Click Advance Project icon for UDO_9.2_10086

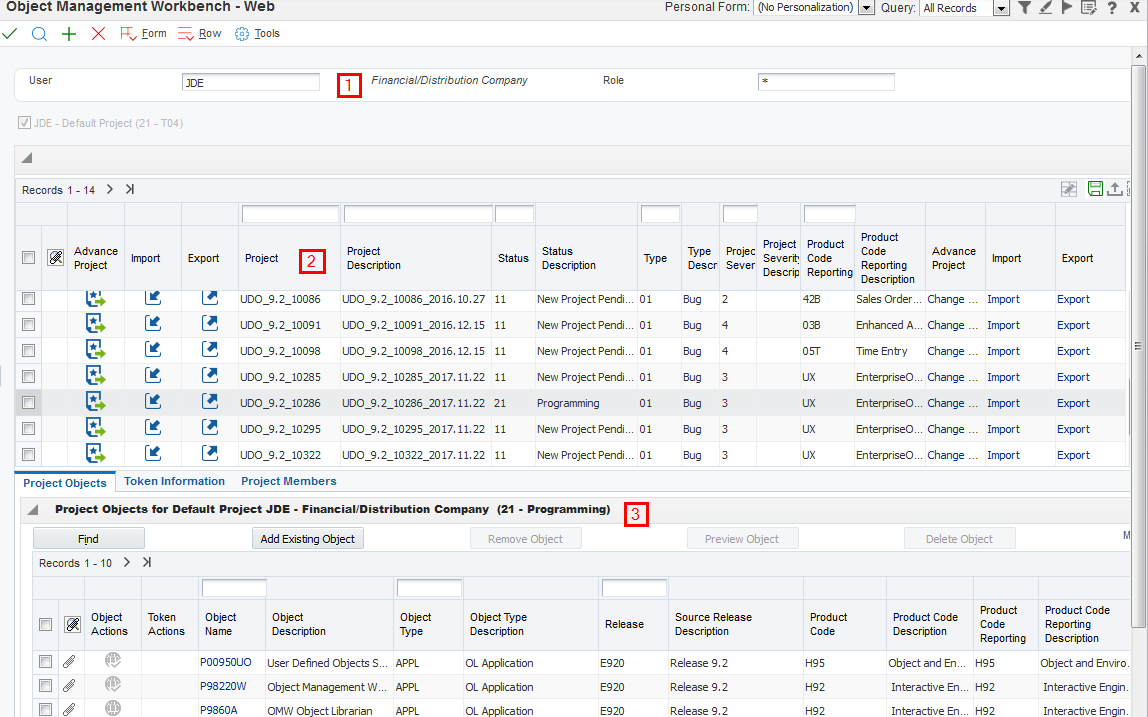95,298
